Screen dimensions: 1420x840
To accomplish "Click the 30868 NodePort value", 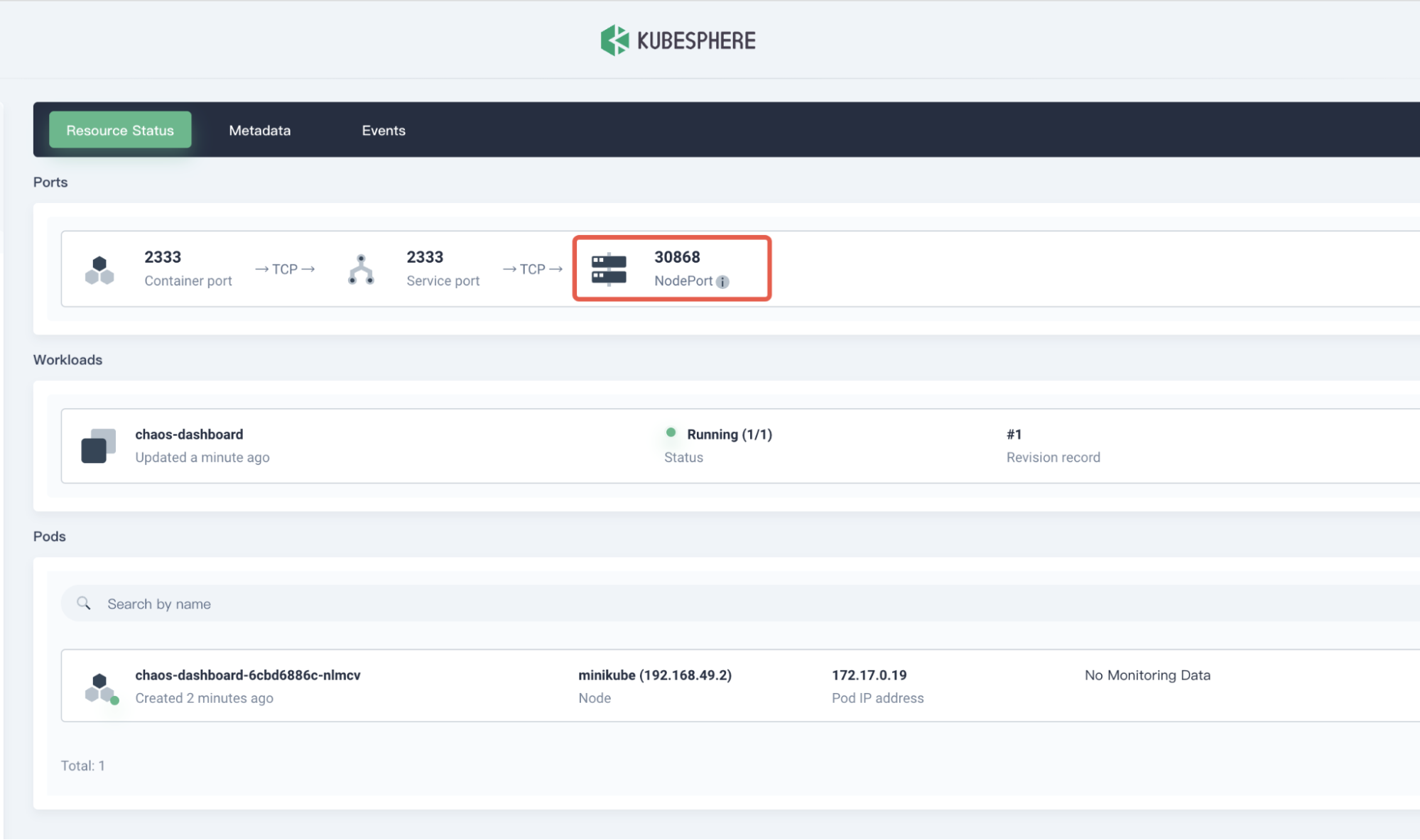I will click(x=677, y=257).
